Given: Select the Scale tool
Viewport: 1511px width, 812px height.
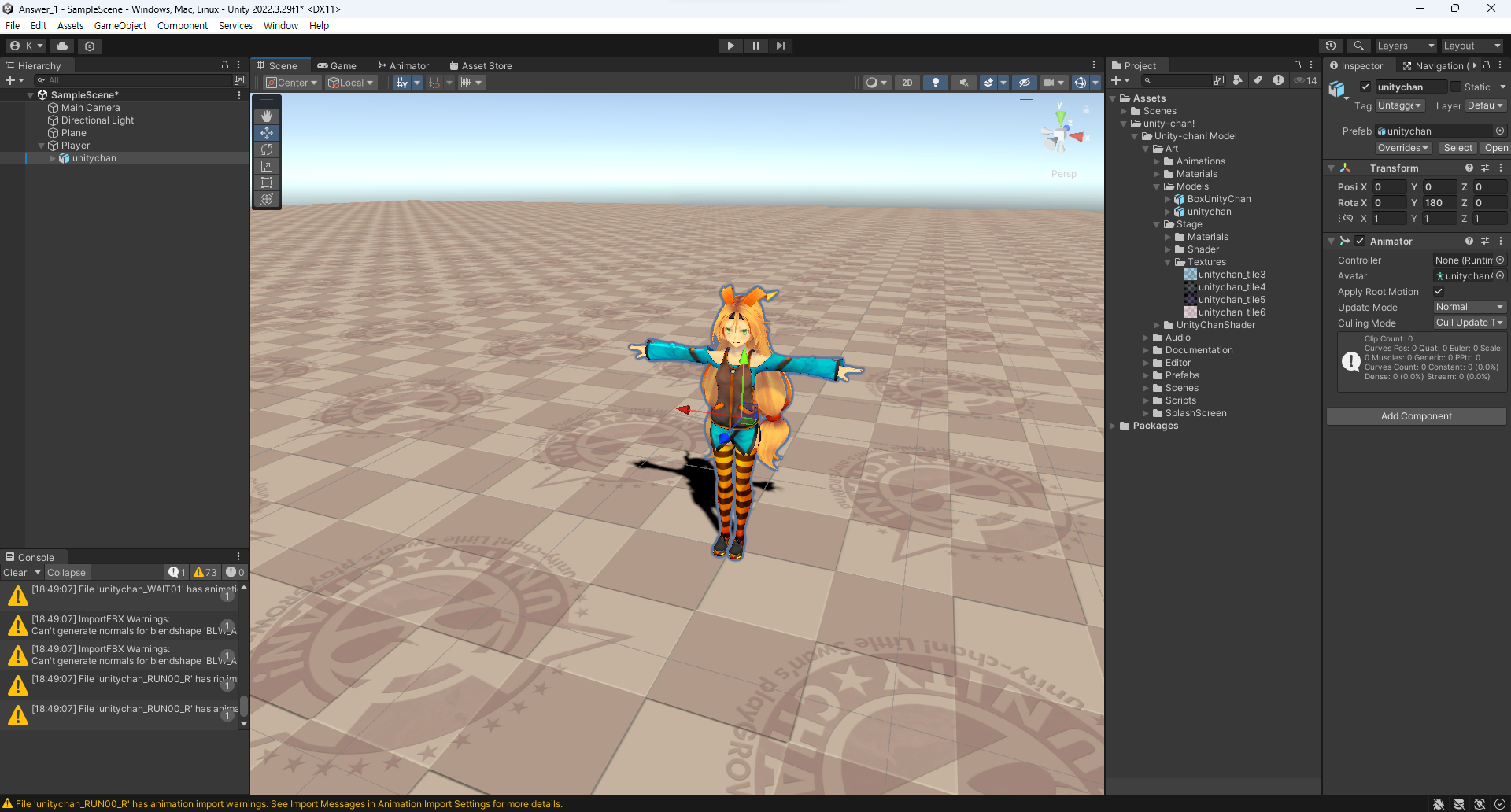Looking at the screenshot, I should pos(267,166).
